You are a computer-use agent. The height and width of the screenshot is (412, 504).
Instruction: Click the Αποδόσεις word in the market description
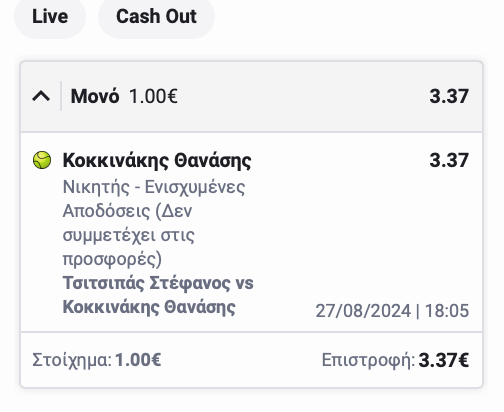click(106, 211)
